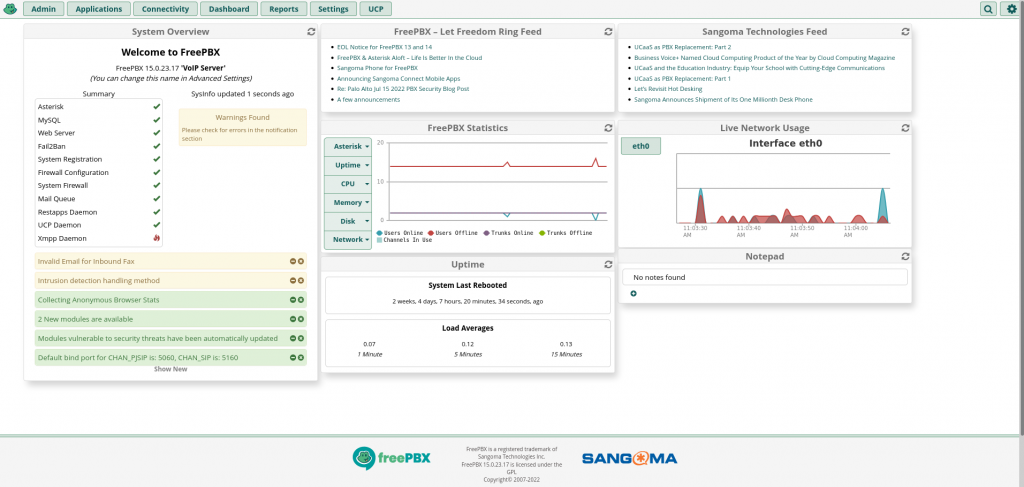The width and height of the screenshot is (1024, 487).
Task: Refresh the Live Network Usage panel
Action: [x=905, y=128]
